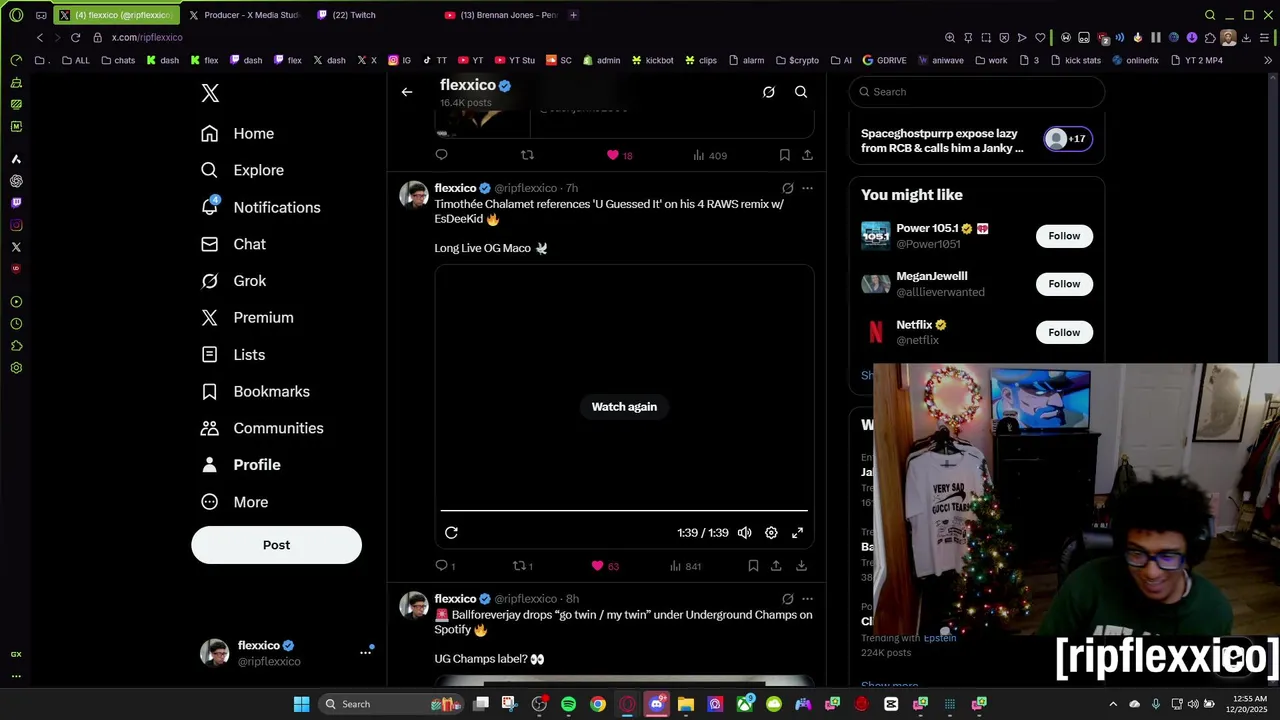This screenshot has width=1280, height=720.
Task: Open Spaceghostpurrp expose story
Action: [942, 140]
